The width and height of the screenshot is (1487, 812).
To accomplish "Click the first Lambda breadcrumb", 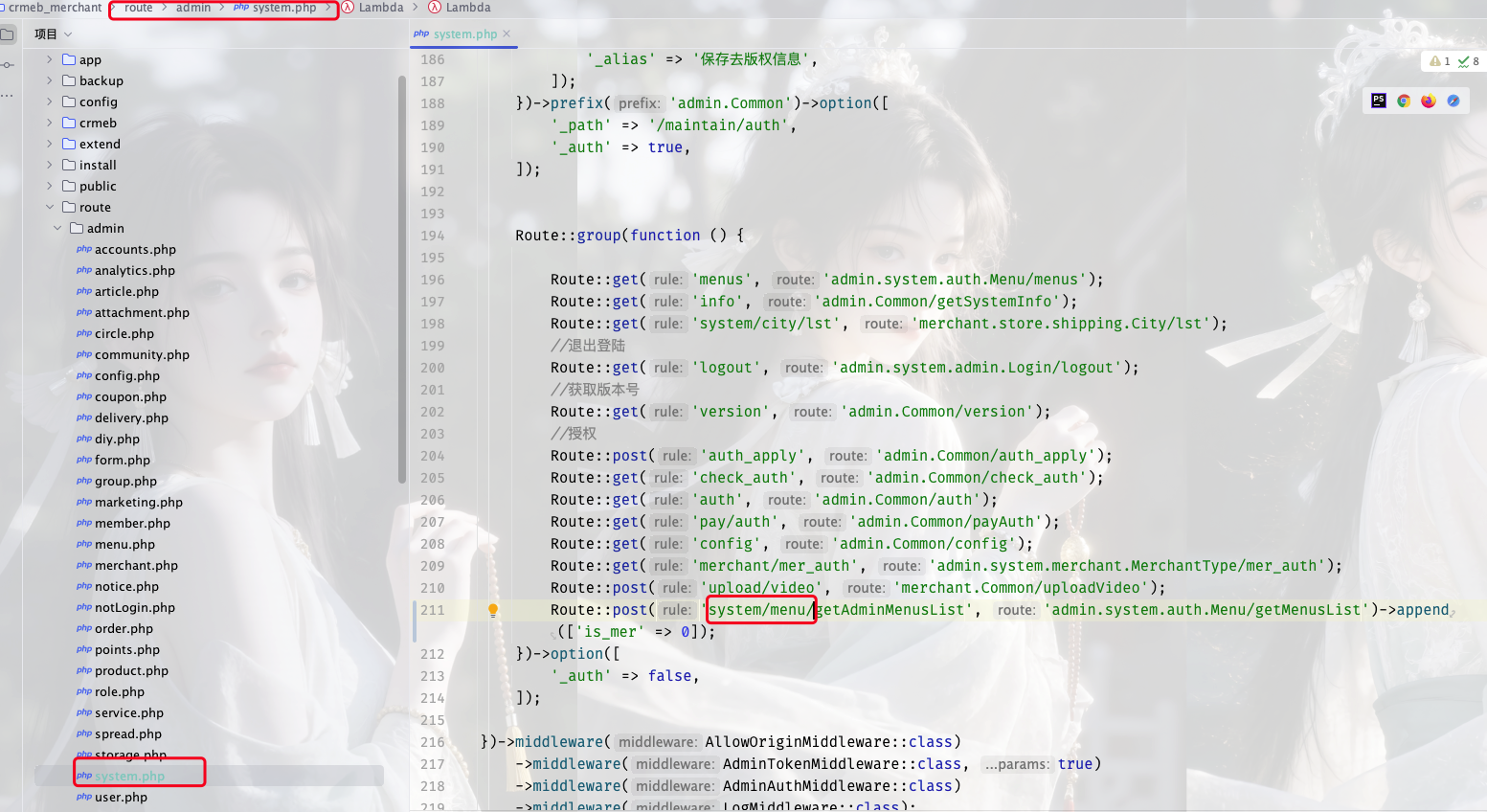I will [373, 8].
